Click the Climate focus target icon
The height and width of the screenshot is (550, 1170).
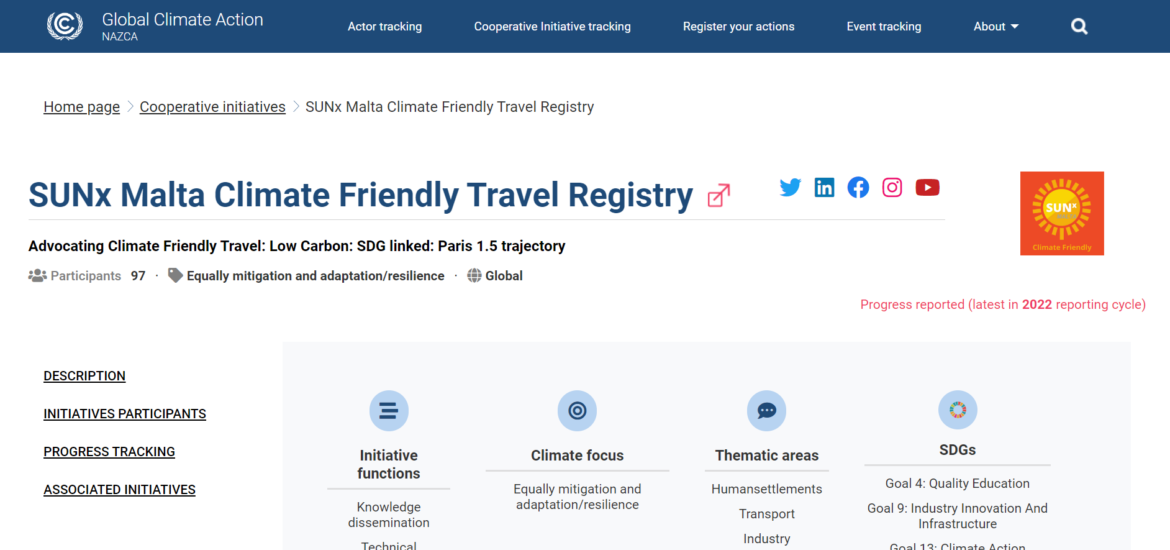(x=577, y=411)
